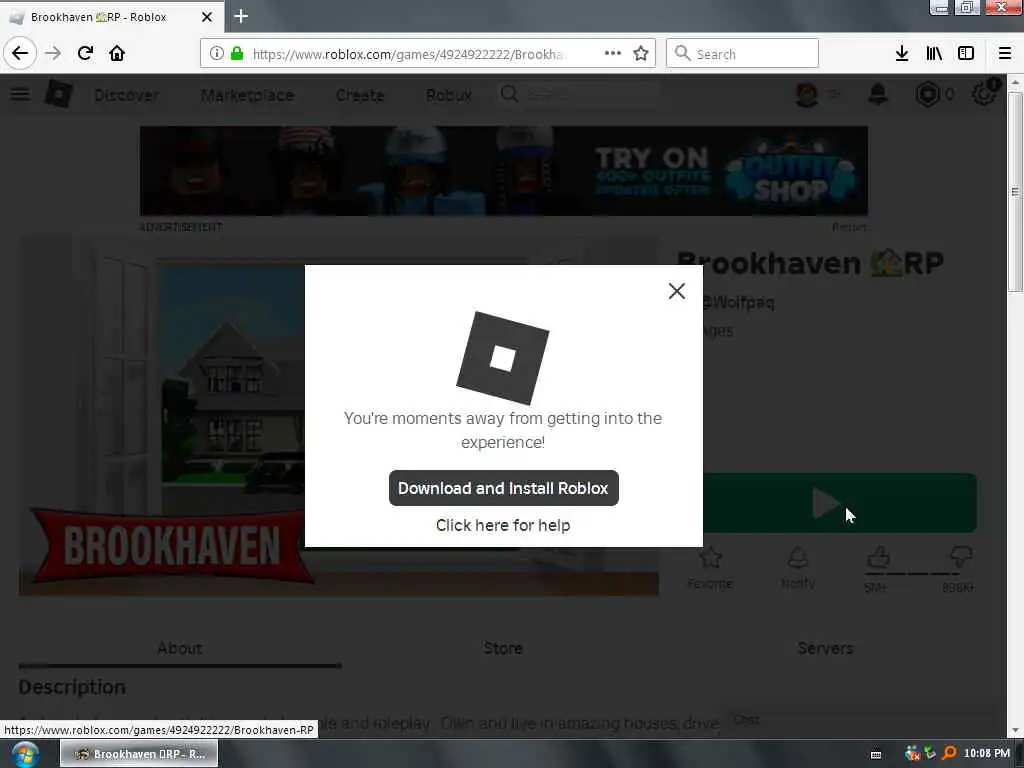Click the Brookhaven game thumbnail image
The height and width of the screenshot is (768, 1024).
point(338,416)
